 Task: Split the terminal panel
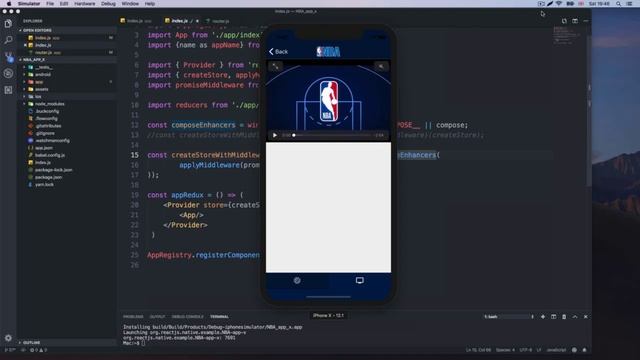(x=553, y=317)
